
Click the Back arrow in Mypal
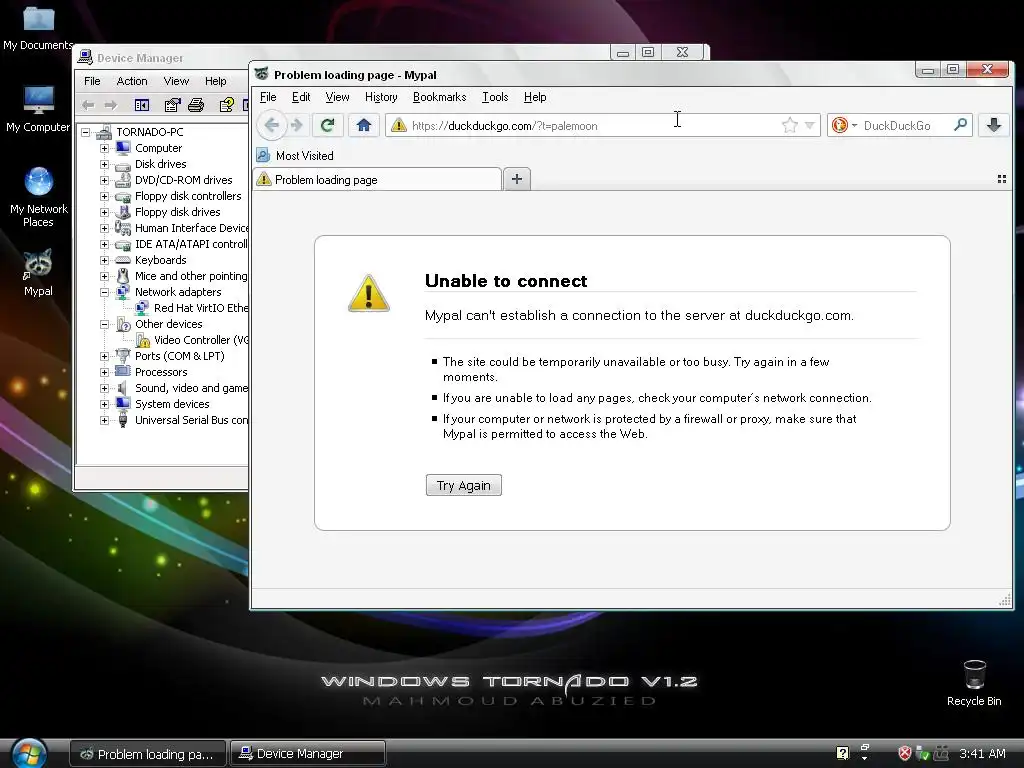click(x=272, y=125)
